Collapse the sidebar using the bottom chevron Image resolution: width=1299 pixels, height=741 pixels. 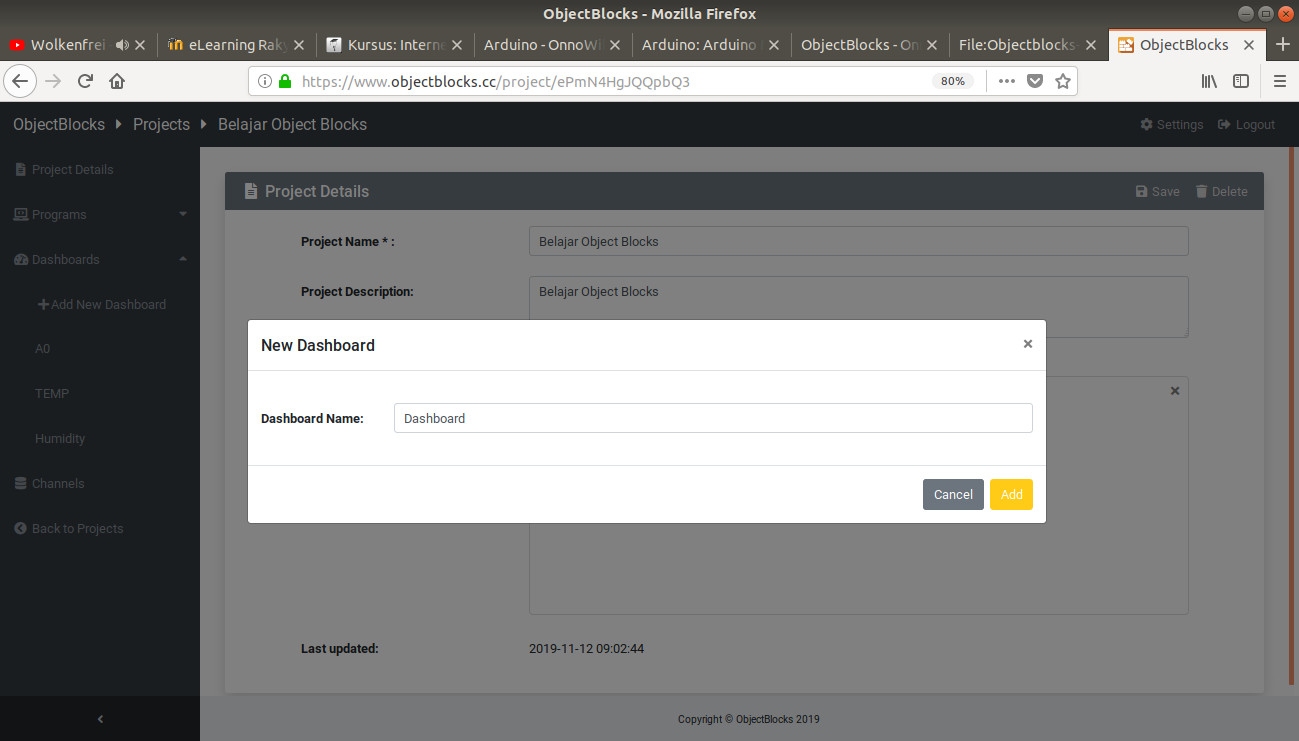100,719
